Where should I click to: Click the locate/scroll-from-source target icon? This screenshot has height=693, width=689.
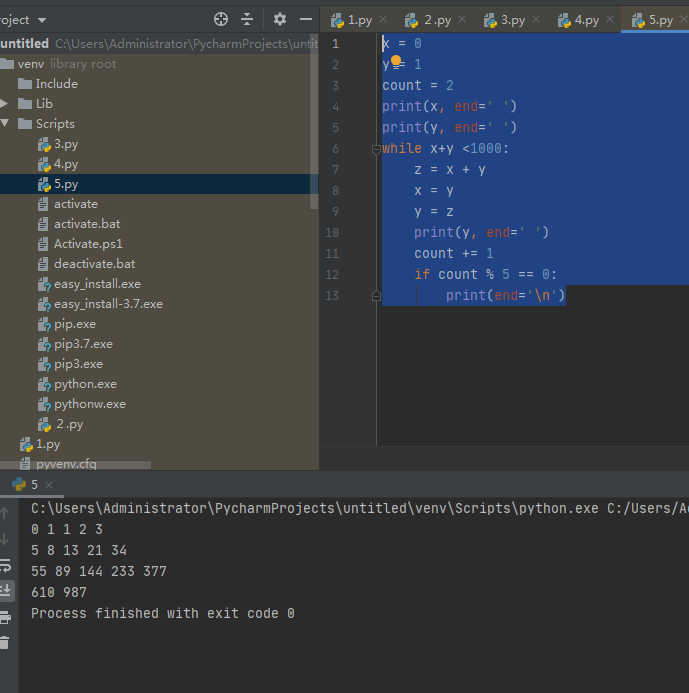(221, 19)
